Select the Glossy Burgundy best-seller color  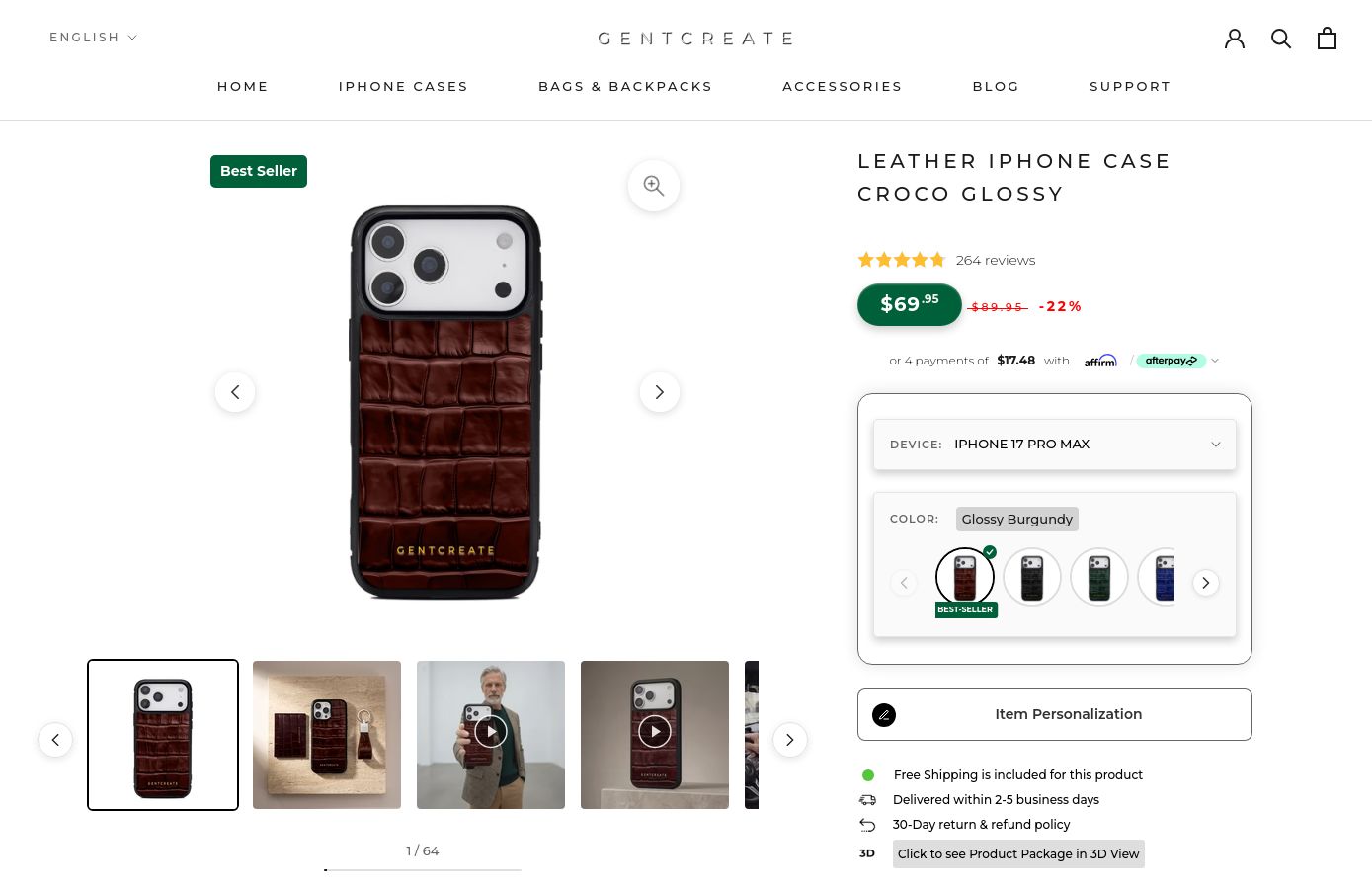tap(965, 577)
